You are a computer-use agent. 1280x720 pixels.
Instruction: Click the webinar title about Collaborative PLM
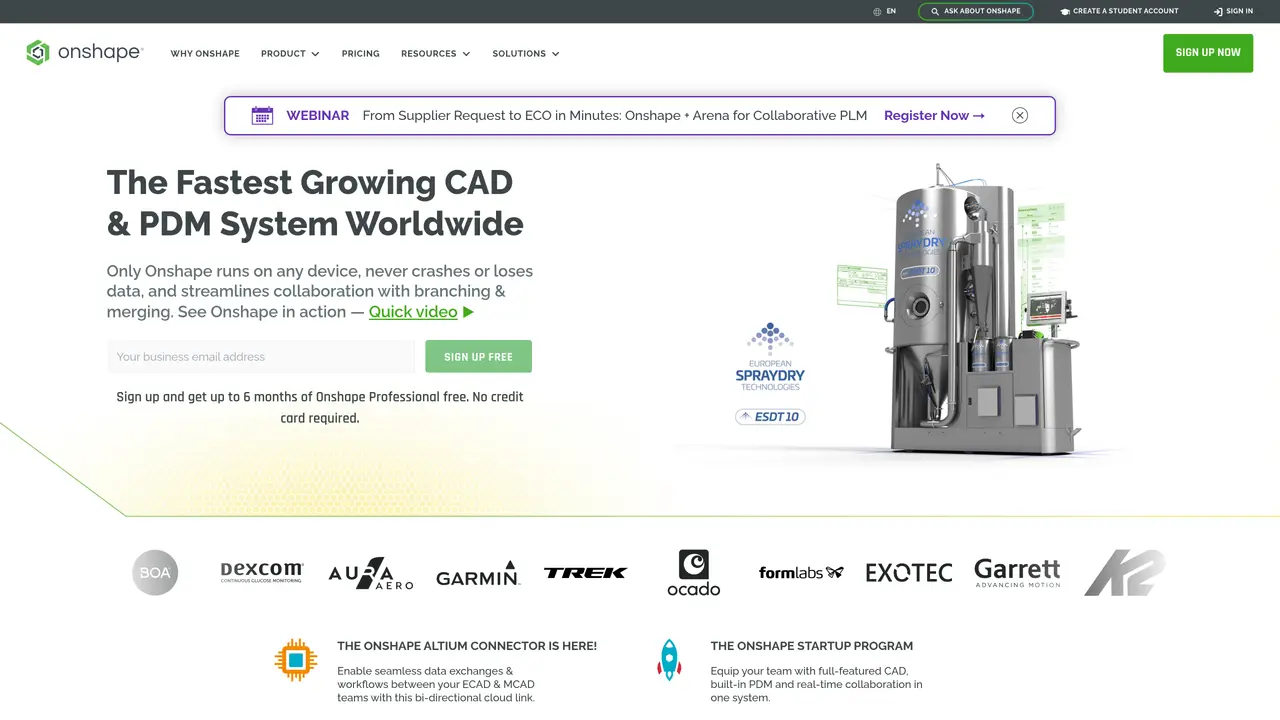[x=615, y=116]
